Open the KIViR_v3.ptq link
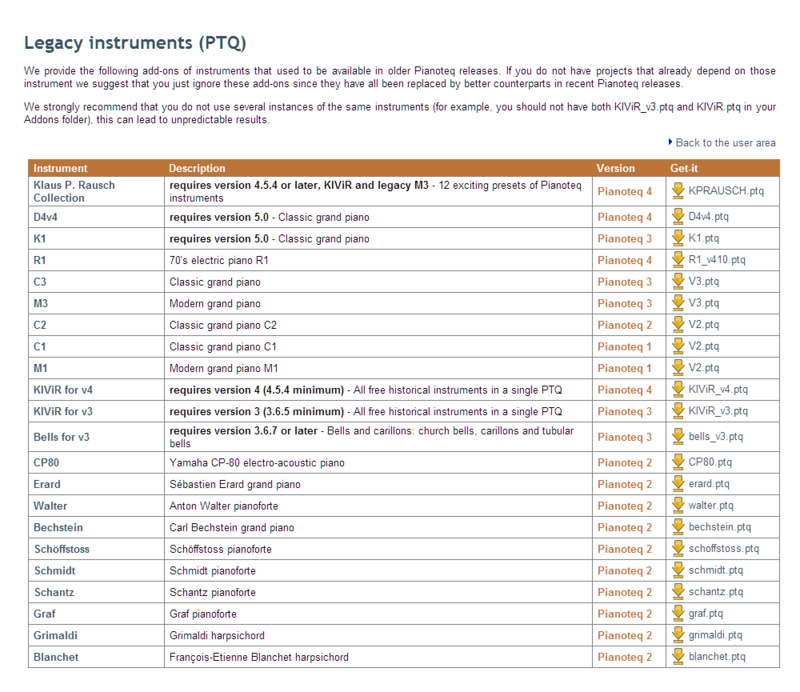Screen dimensions: 800x692 718,411
